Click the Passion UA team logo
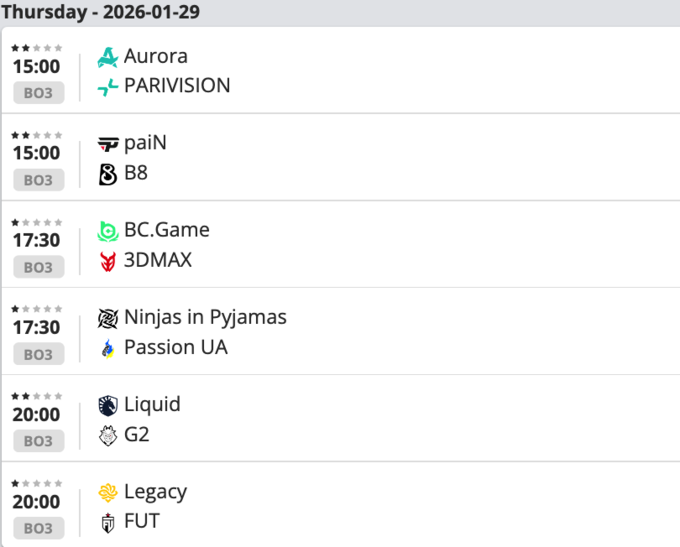This screenshot has width=680, height=547. 108,348
